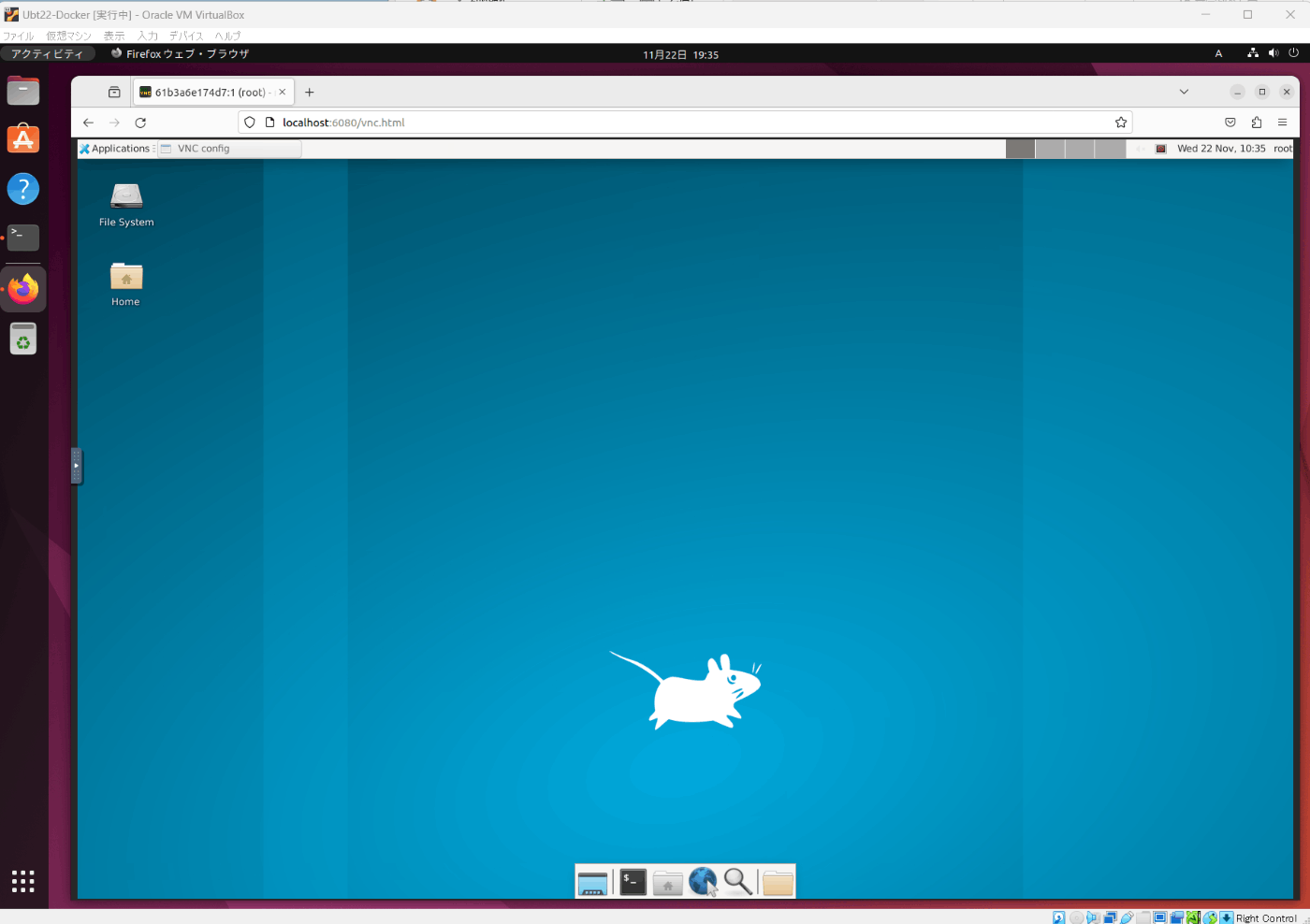Select the 61b3a6e174d7:1 (root) tab
Screen dimensions: 1310x924
point(214,93)
